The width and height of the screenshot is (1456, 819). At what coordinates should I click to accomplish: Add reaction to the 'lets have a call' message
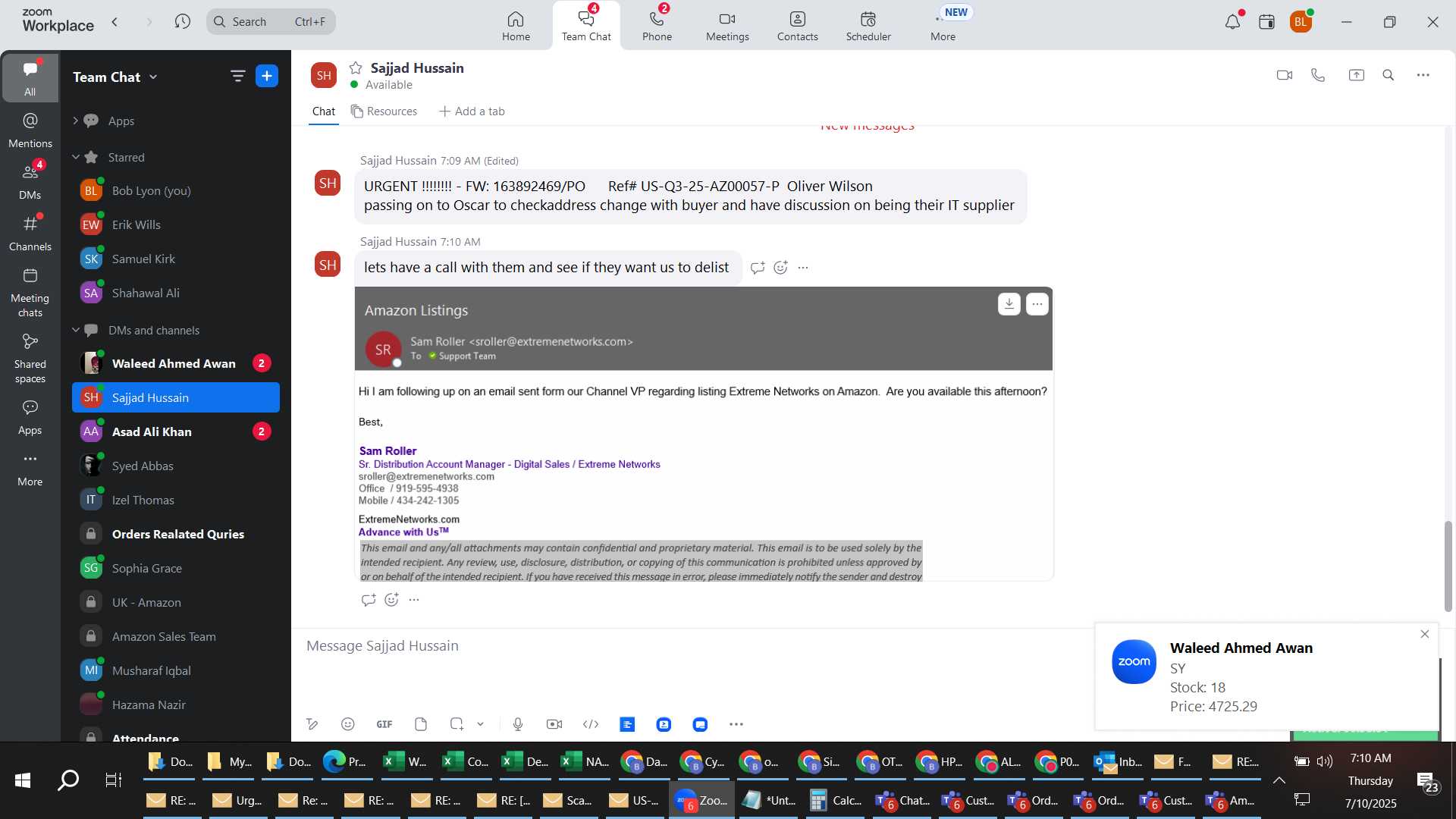click(780, 268)
